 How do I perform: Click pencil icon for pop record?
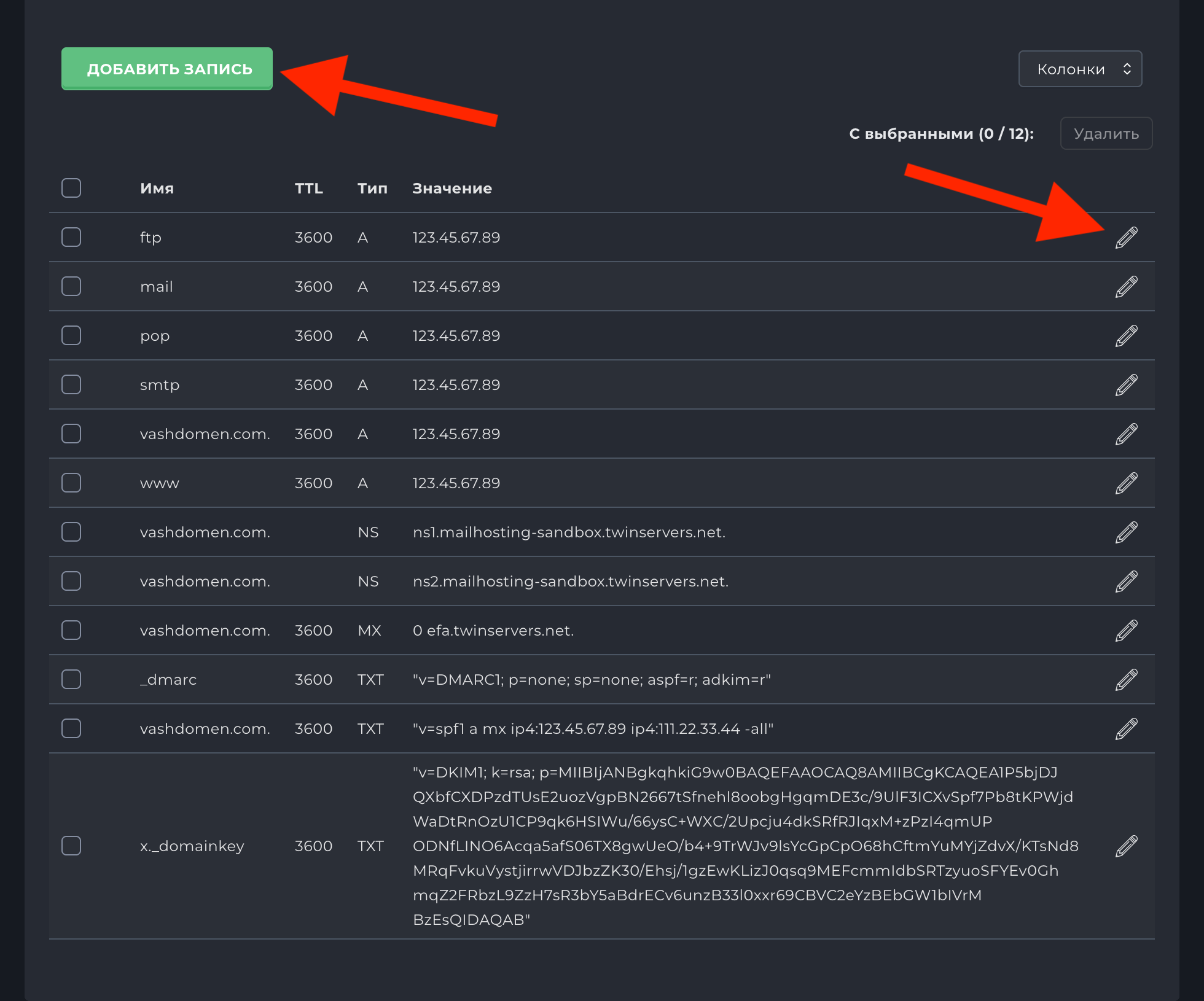(1127, 336)
